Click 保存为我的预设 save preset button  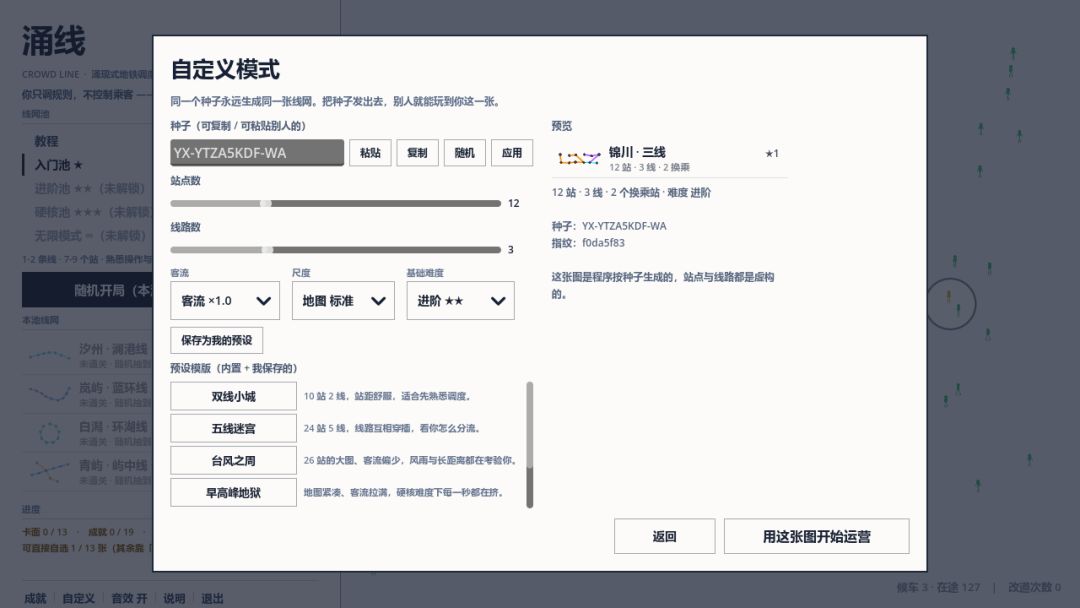pyautogui.click(x=216, y=340)
